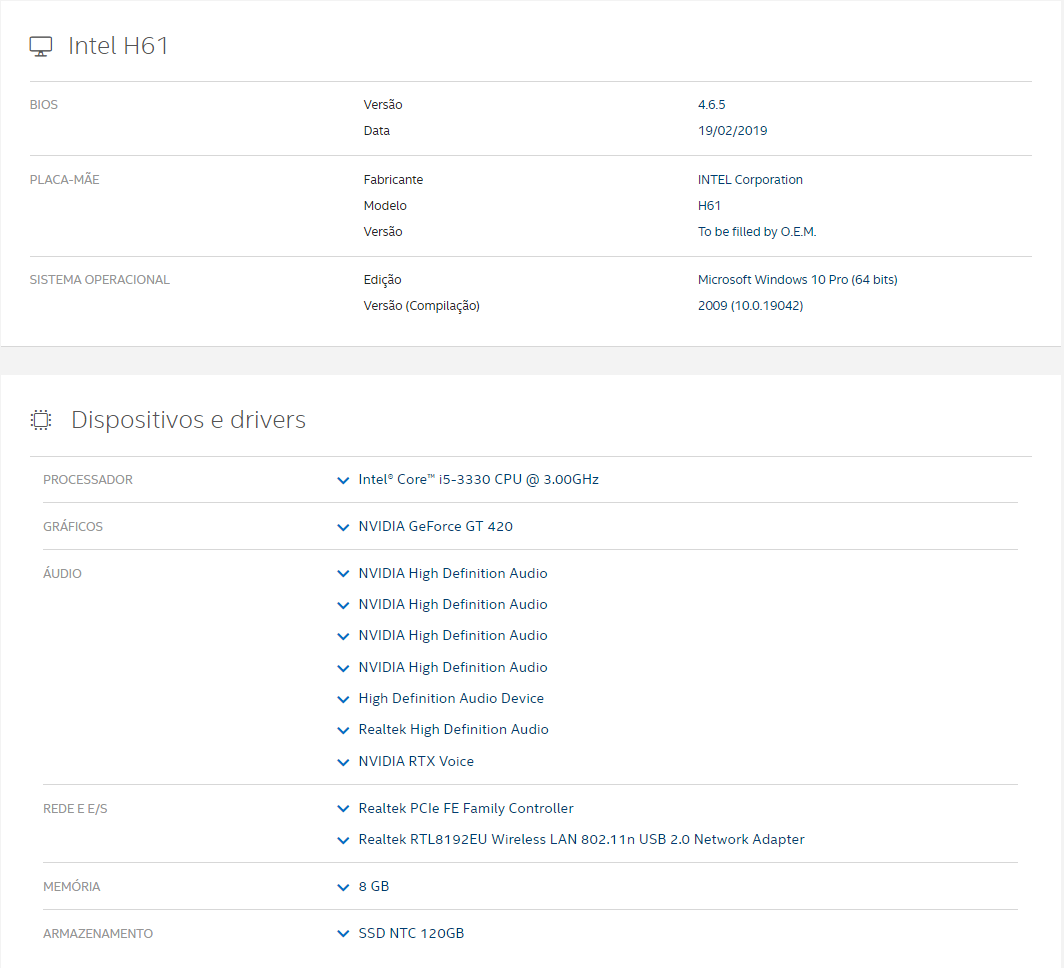Click the REDE E E/S category label
The height and width of the screenshot is (968, 1064).
[x=75, y=809]
